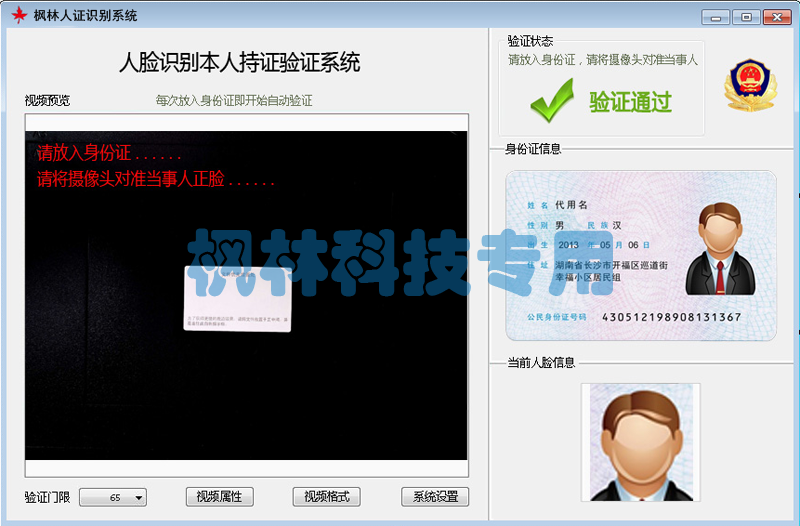
Task: Click the 视频格式 button
Action: 327,496
